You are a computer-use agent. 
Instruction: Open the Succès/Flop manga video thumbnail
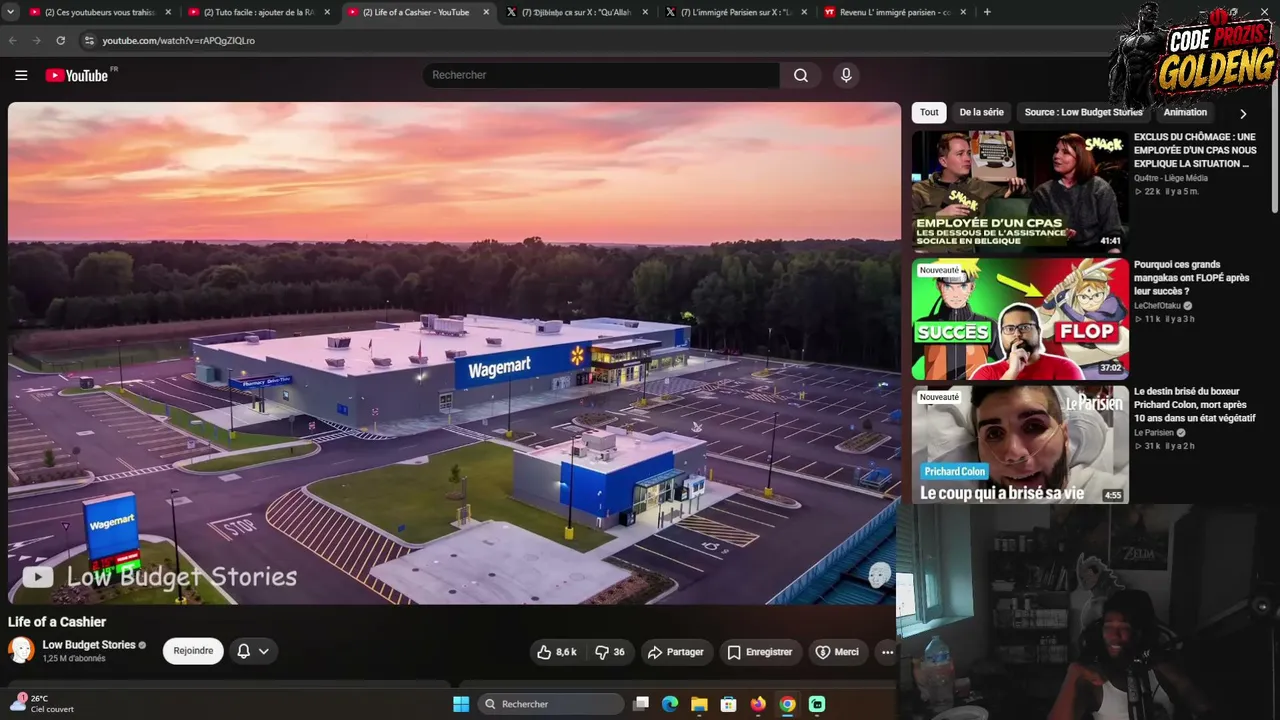pyautogui.click(x=1020, y=318)
